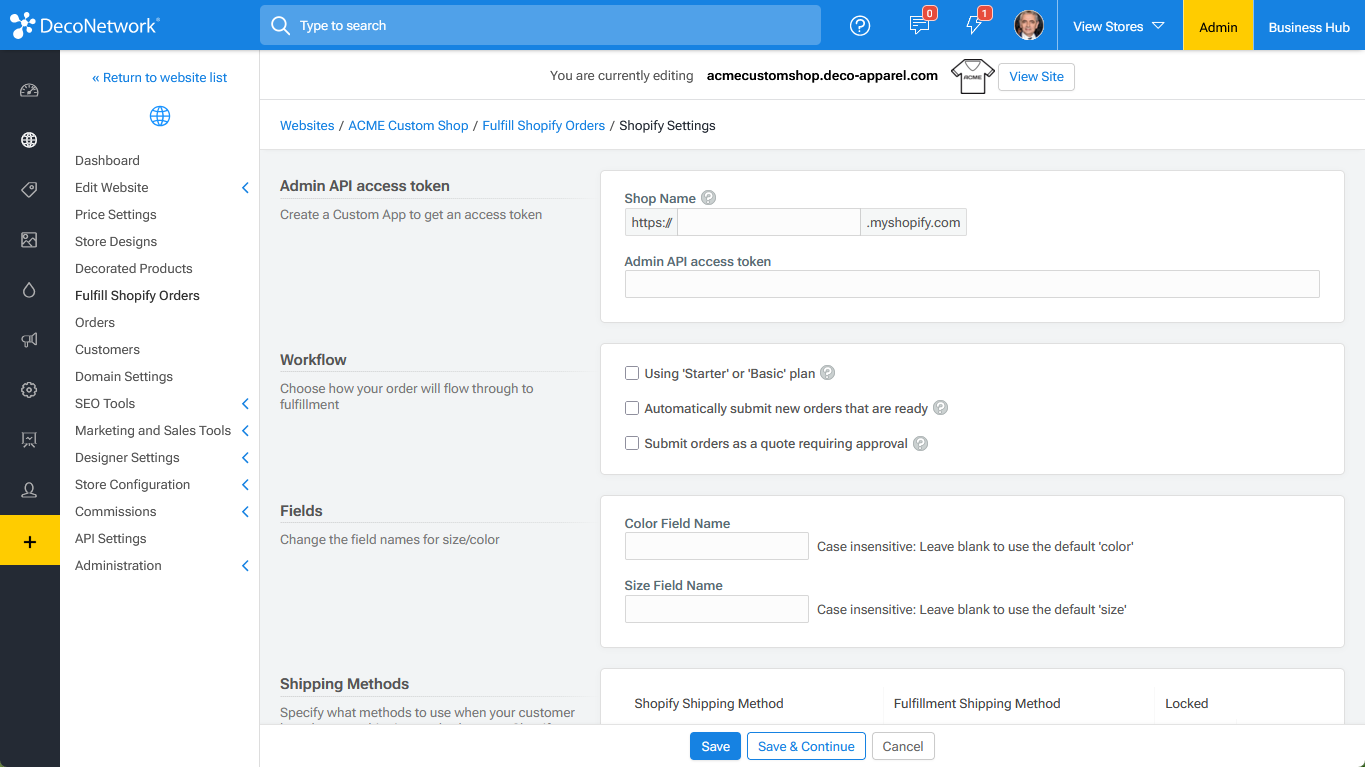Tick Submit orders as a quote requiring approval
Image resolution: width=1365 pixels, height=767 pixels.
coord(632,443)
